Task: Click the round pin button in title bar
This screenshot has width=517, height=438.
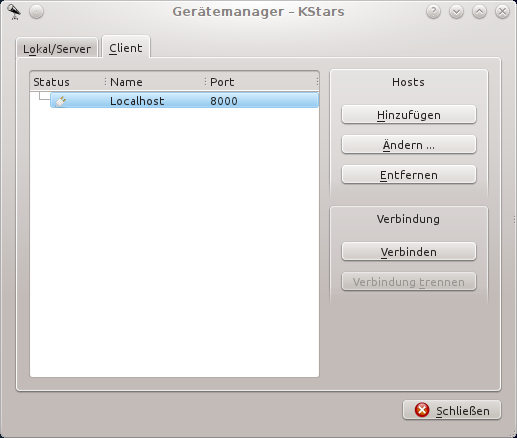Action: pyautogui.click(x=36, y=12)
